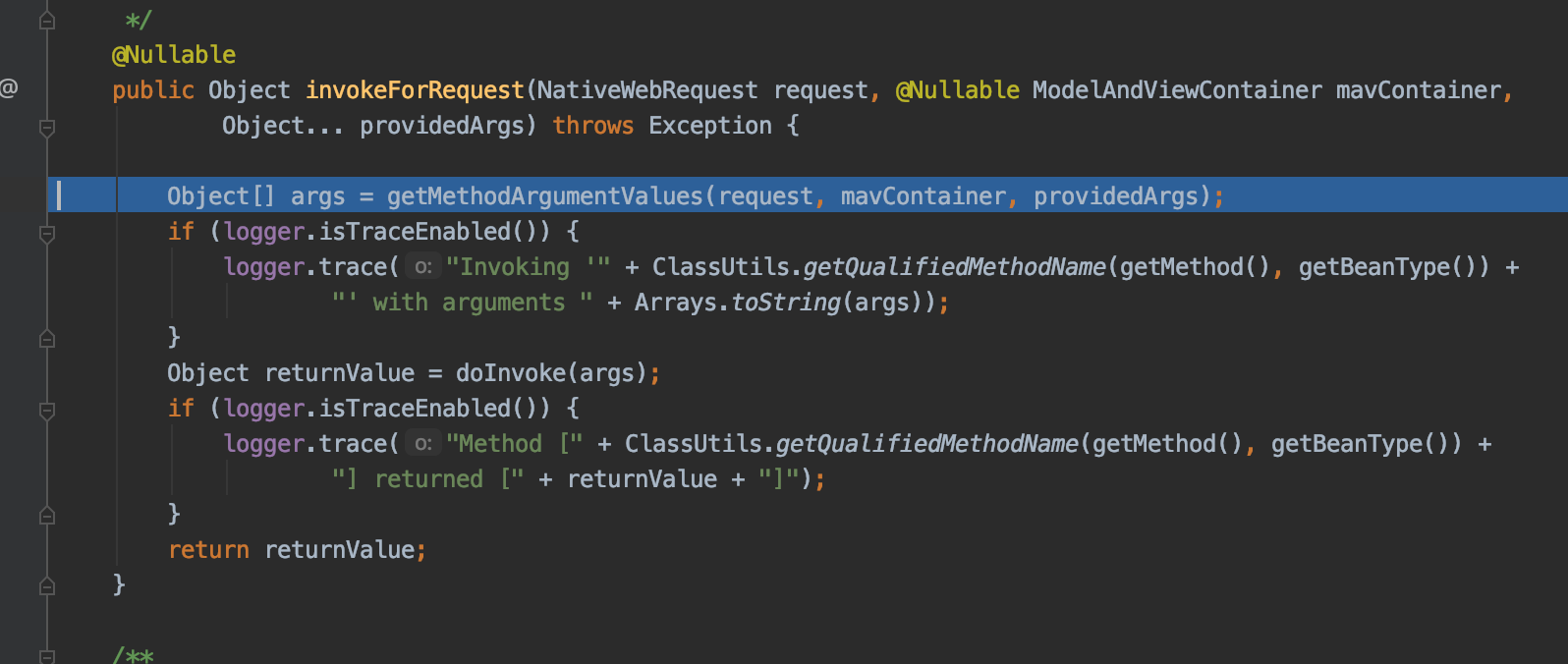Click getMethod() in the "Method [" trace line
Screen dimensions: 1568x664
[1167, 444]
